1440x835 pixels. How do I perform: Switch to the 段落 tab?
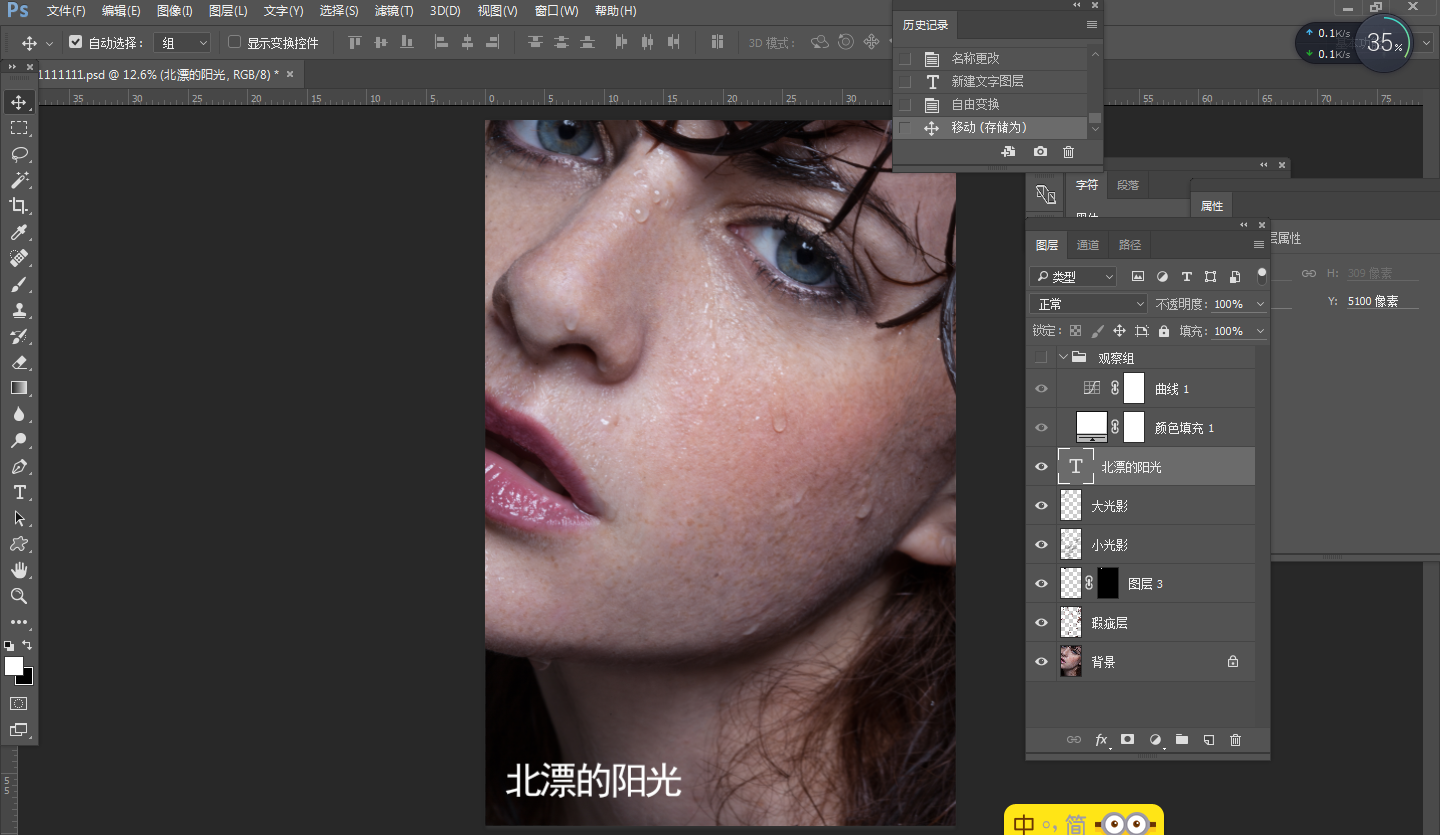(x=1128, y=185)
